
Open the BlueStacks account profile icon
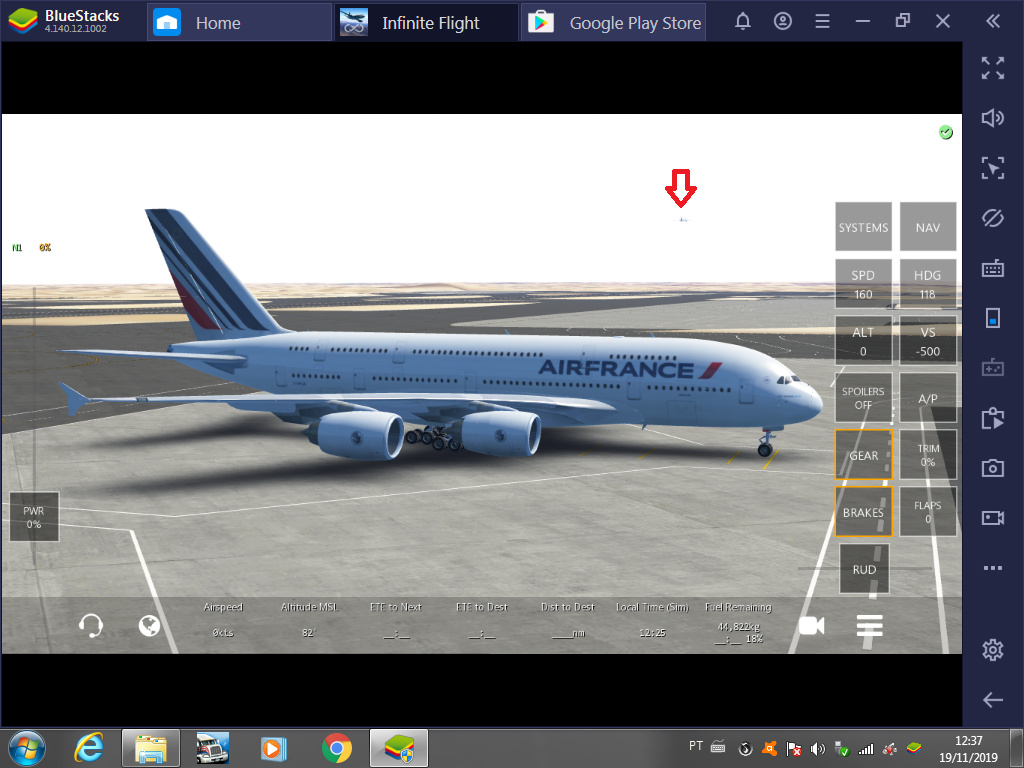[782, 22]
